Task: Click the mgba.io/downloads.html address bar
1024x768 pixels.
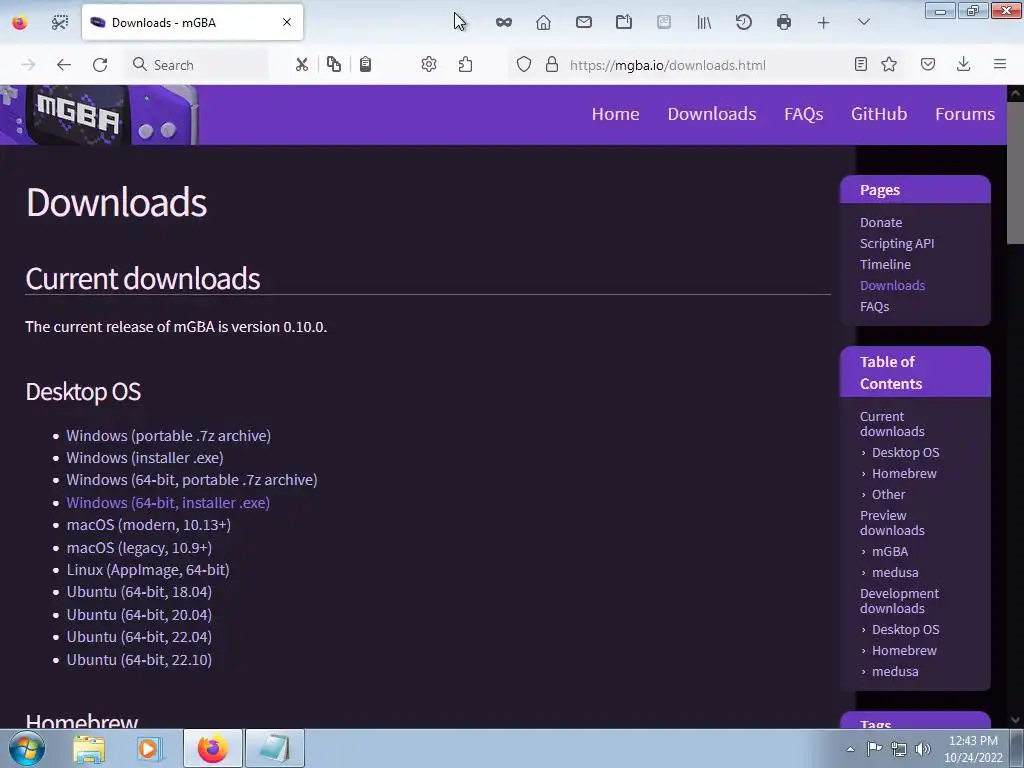Action: (667, 65)
